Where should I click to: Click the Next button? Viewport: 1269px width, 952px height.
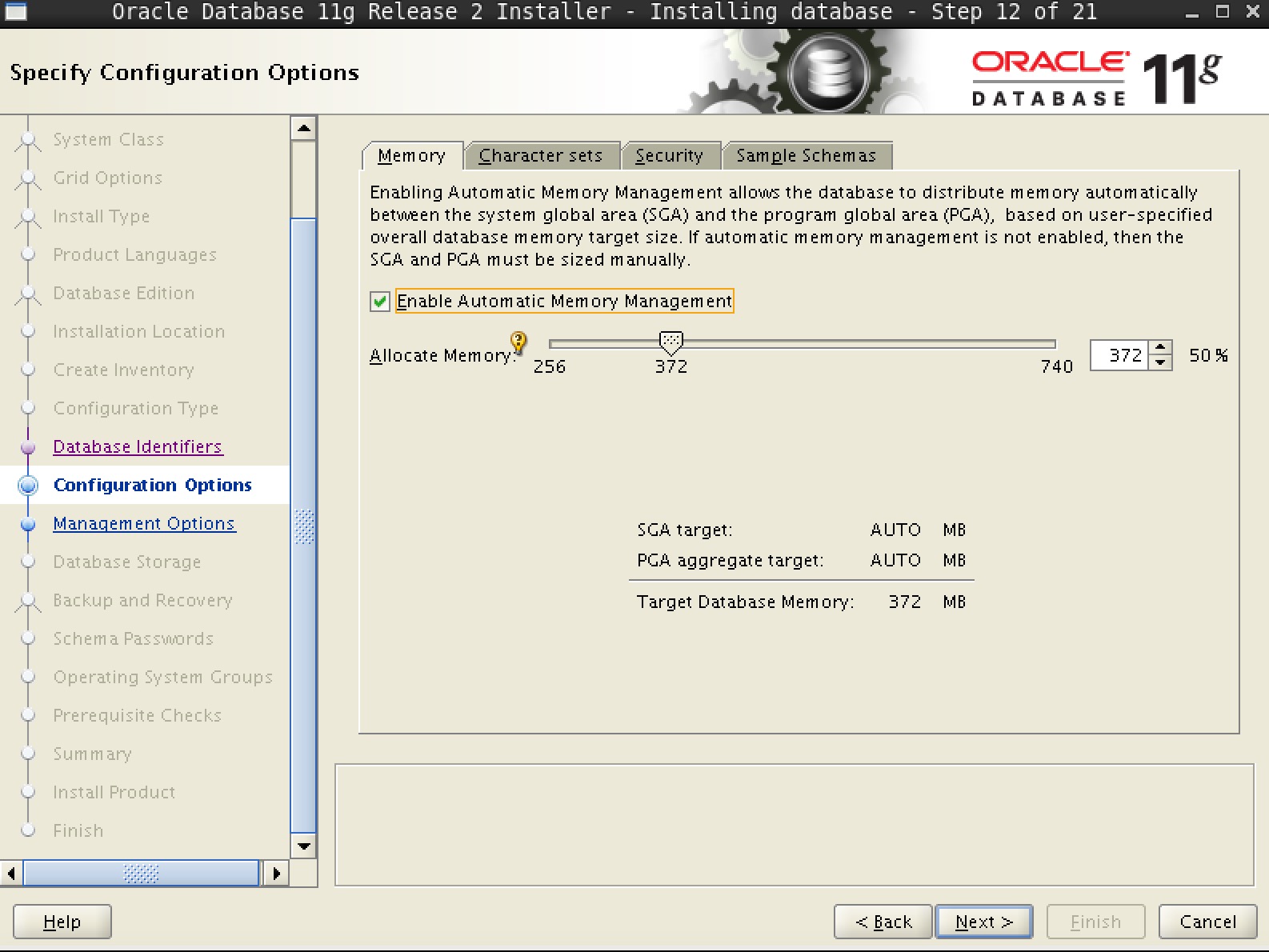click(x=983, y=922)
